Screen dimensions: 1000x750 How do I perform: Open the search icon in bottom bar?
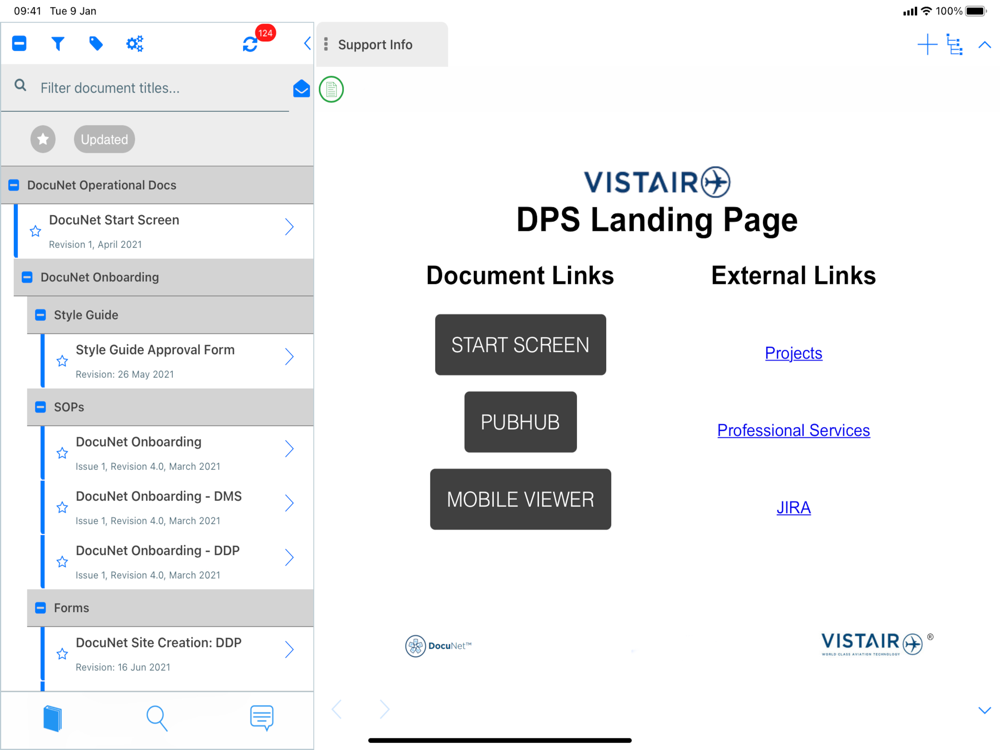157,718
